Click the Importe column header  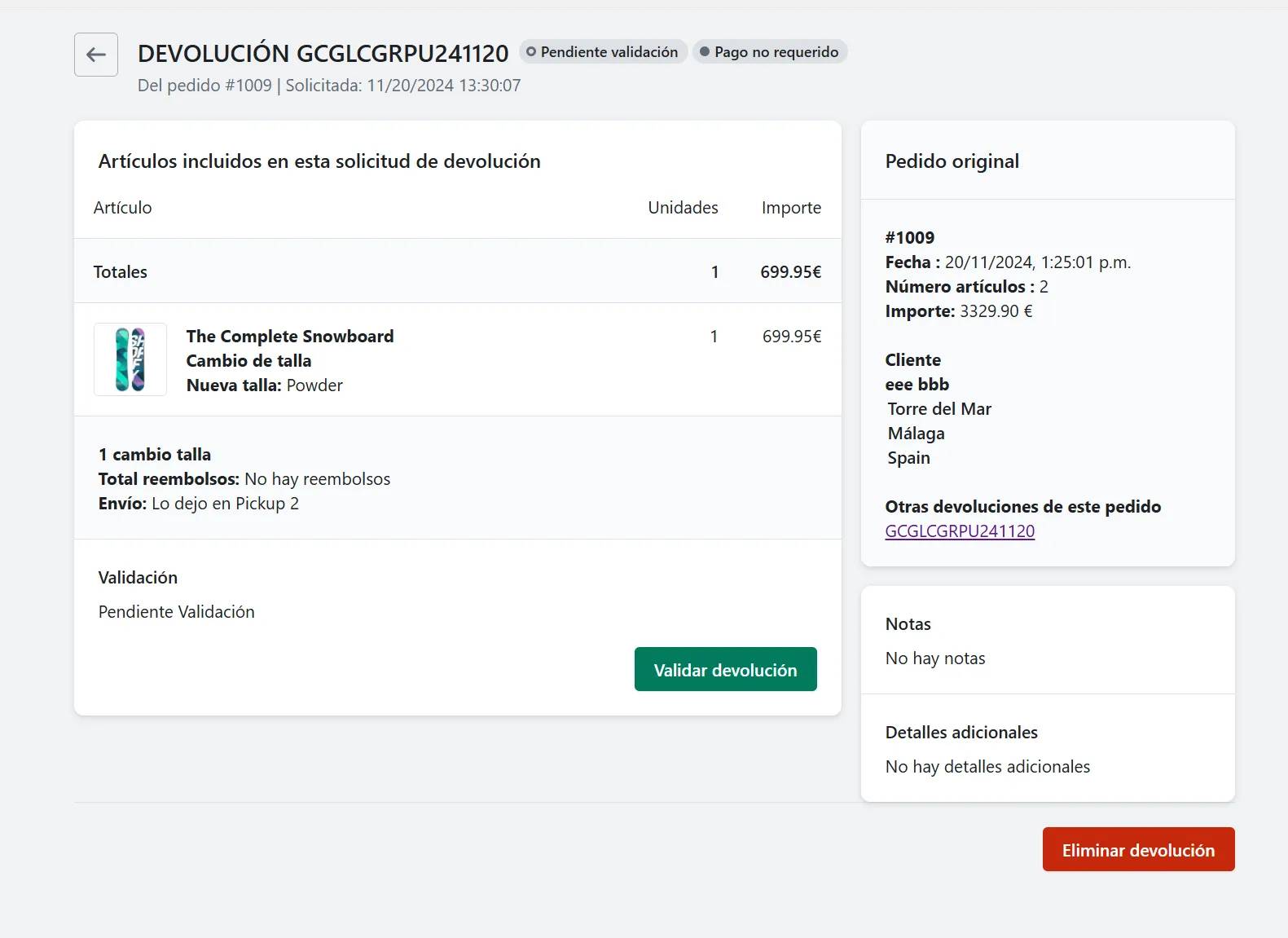coord(791,208)
